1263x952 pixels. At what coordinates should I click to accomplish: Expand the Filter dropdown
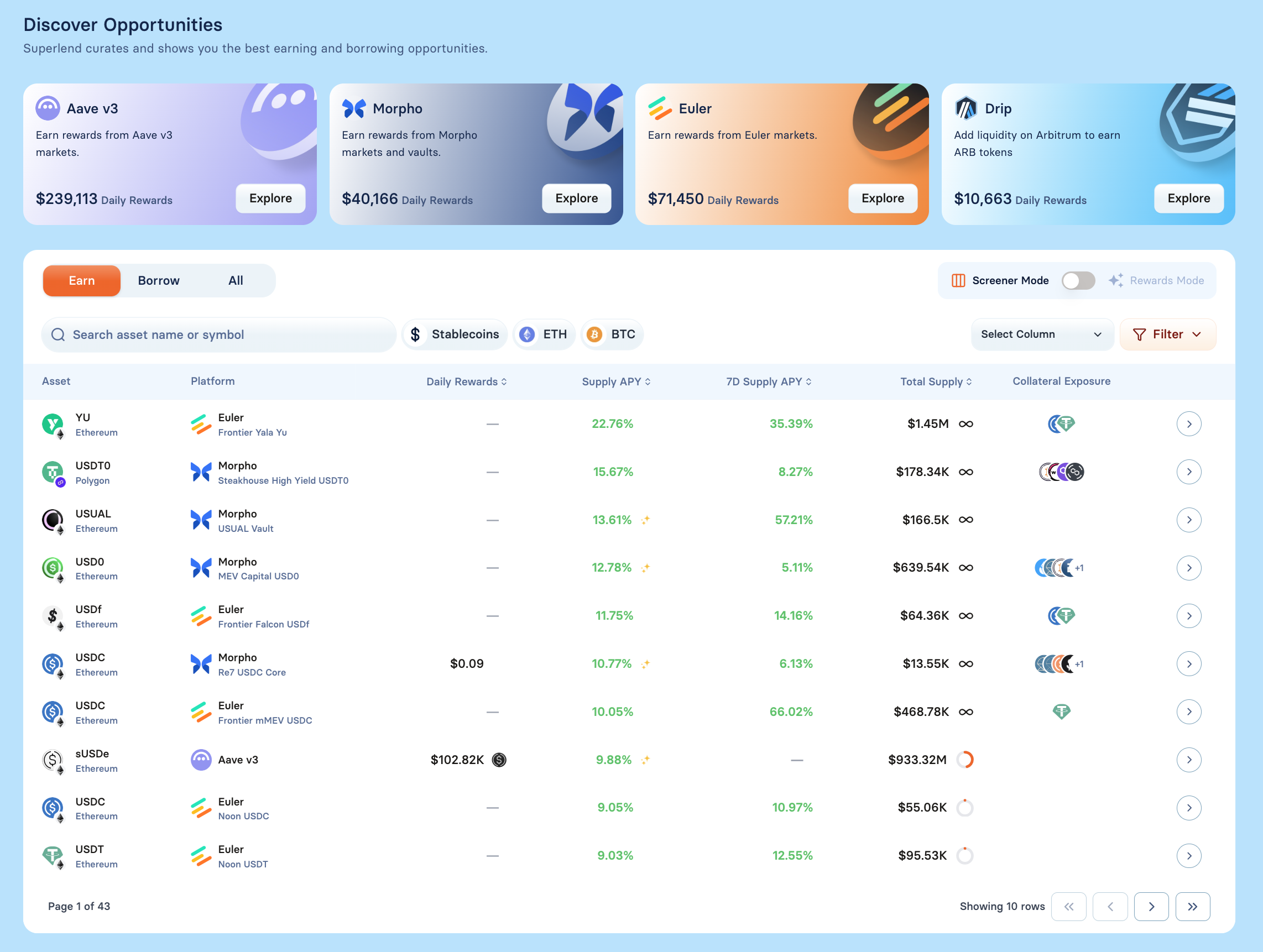1167,334
